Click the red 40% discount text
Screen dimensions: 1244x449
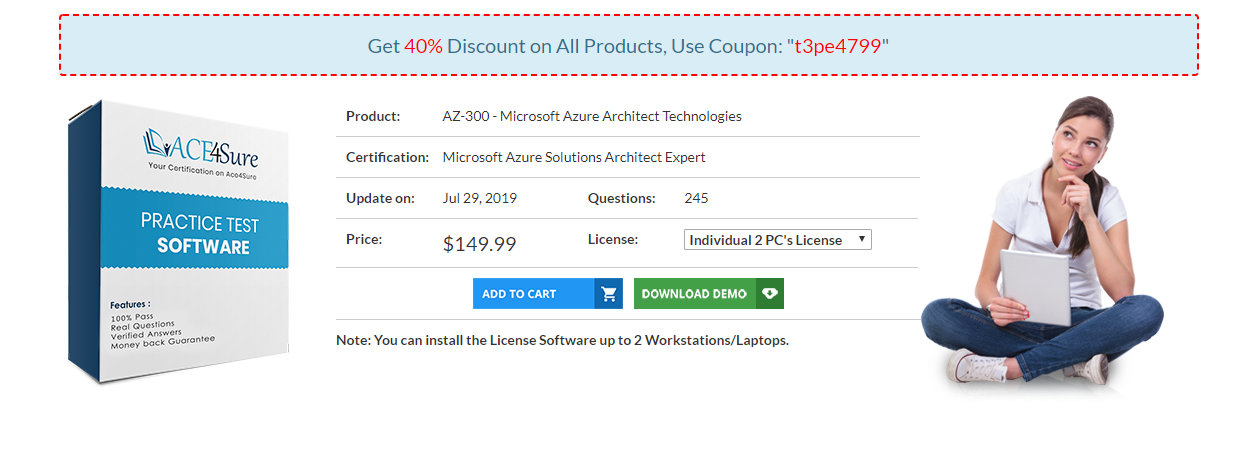pyautogui.click(x=423, y=46)
